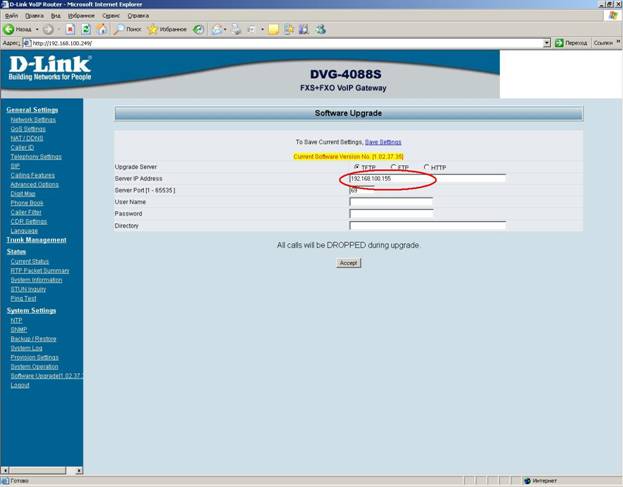The height and width of the screenshot is (487, 623).
Task: Open the Favorites (Избранное) star button
Action: pyautogui.click(x=167, y=29)
